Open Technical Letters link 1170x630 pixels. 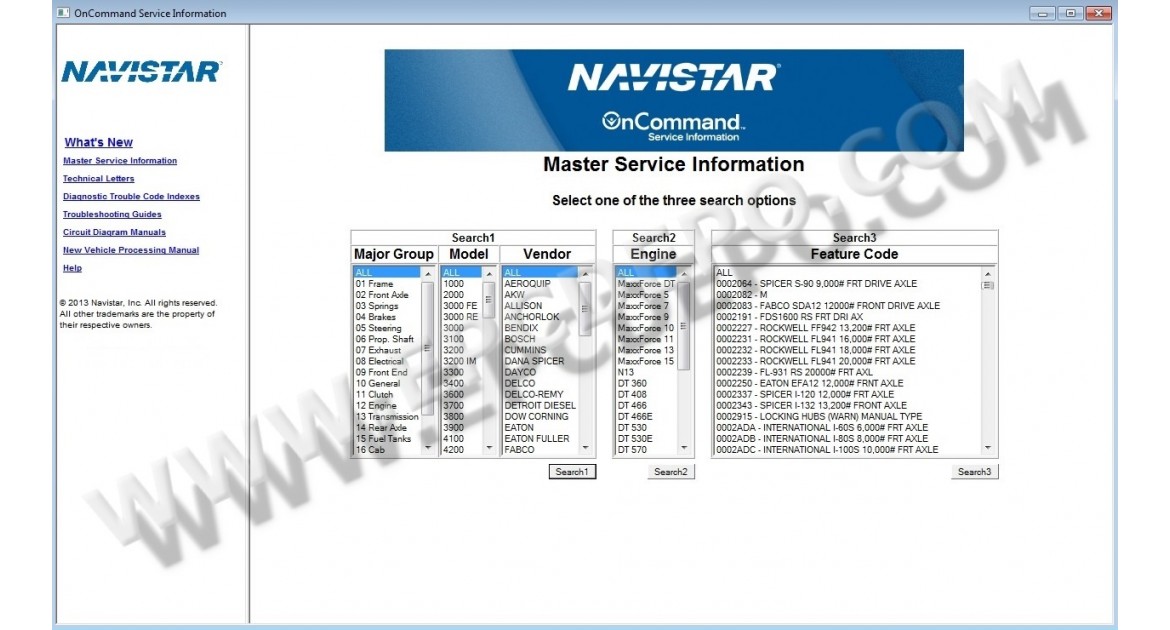pos(98,178)
